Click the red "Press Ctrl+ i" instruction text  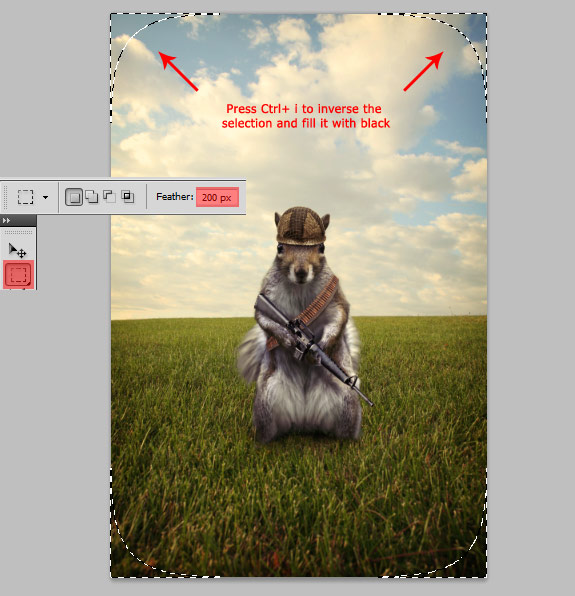click(306, 116)
